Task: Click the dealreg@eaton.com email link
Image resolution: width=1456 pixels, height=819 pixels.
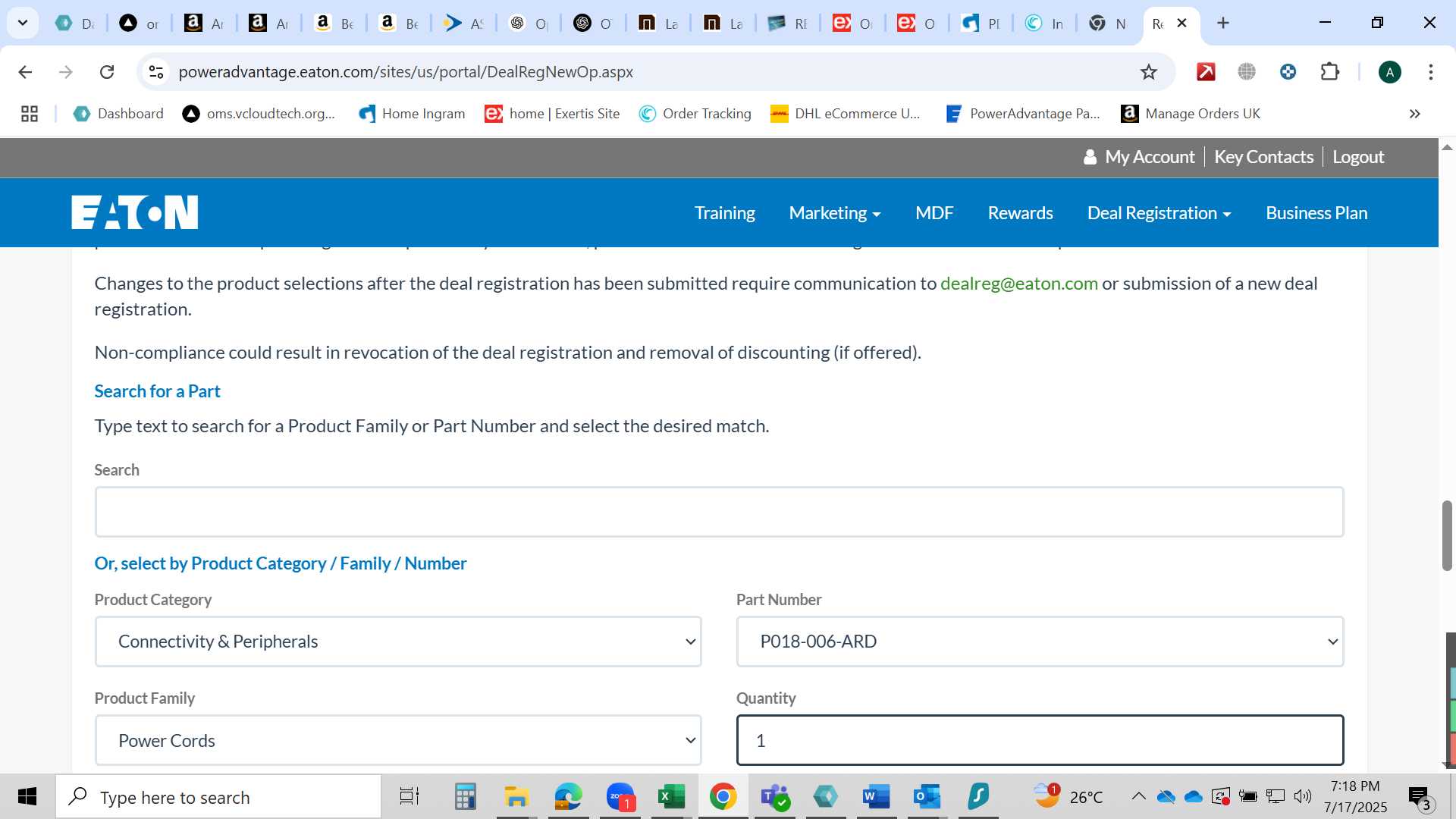Action: point(1018,284)
